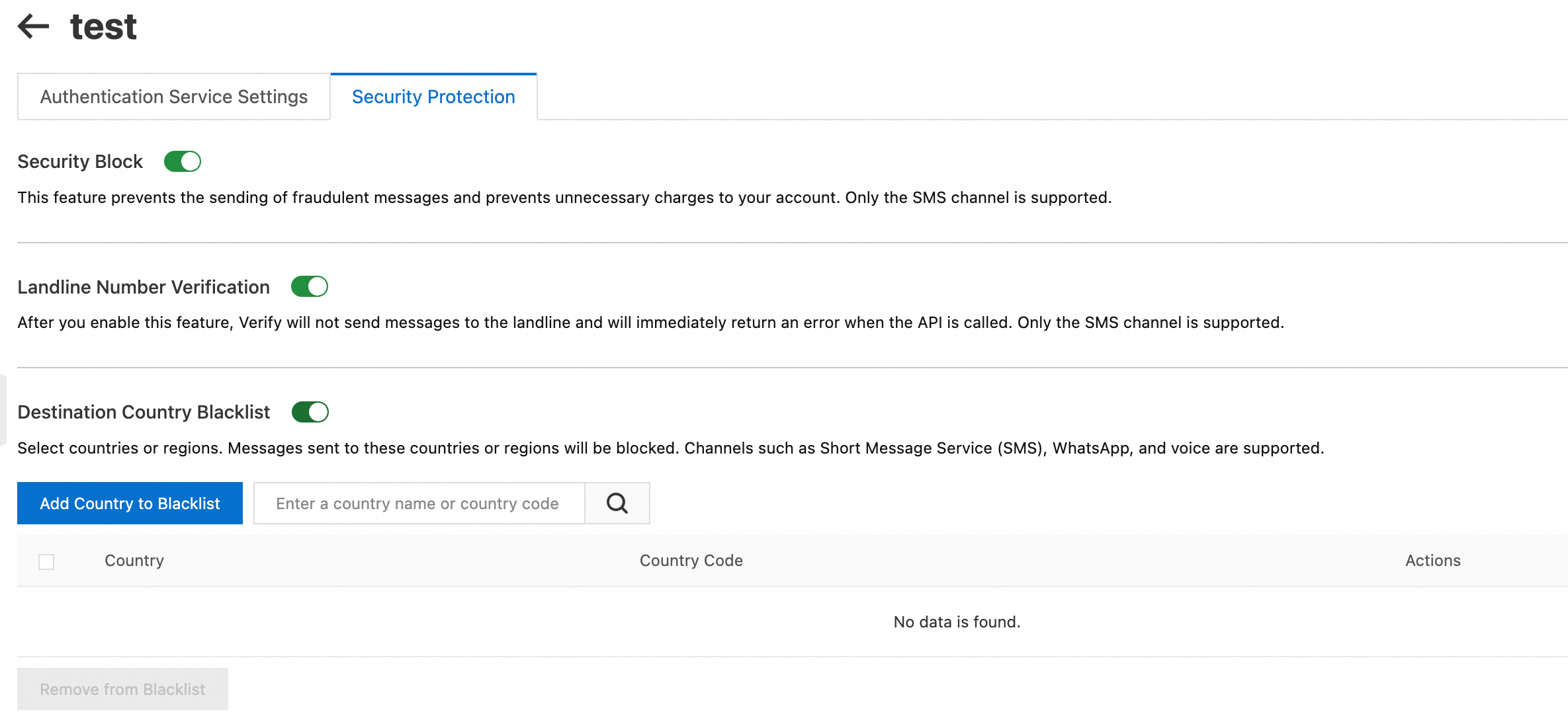Click the Country column header
Screen dimensions: 1568x726
click(x=134, y=561)
